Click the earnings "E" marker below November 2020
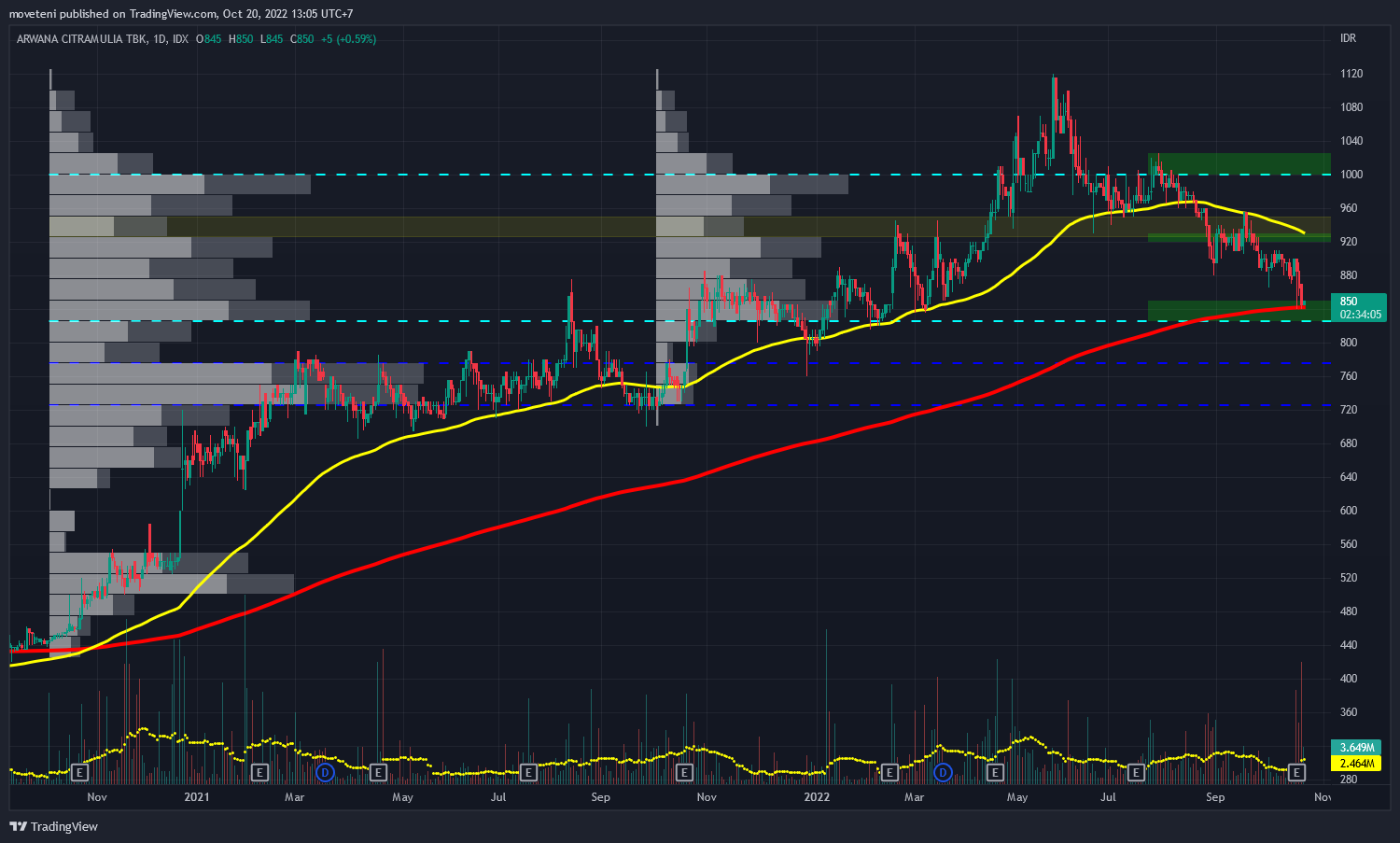1400x843 pixels. 79,773
